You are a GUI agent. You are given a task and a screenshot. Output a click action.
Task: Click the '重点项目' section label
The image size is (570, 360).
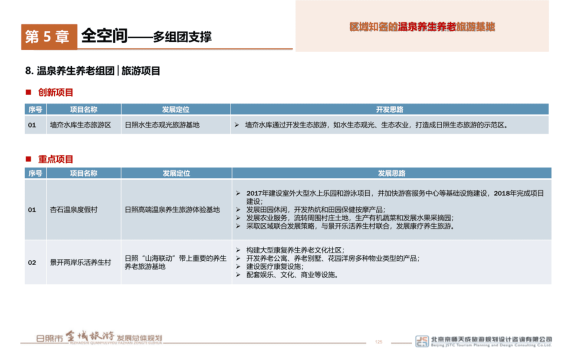point(56,159)
